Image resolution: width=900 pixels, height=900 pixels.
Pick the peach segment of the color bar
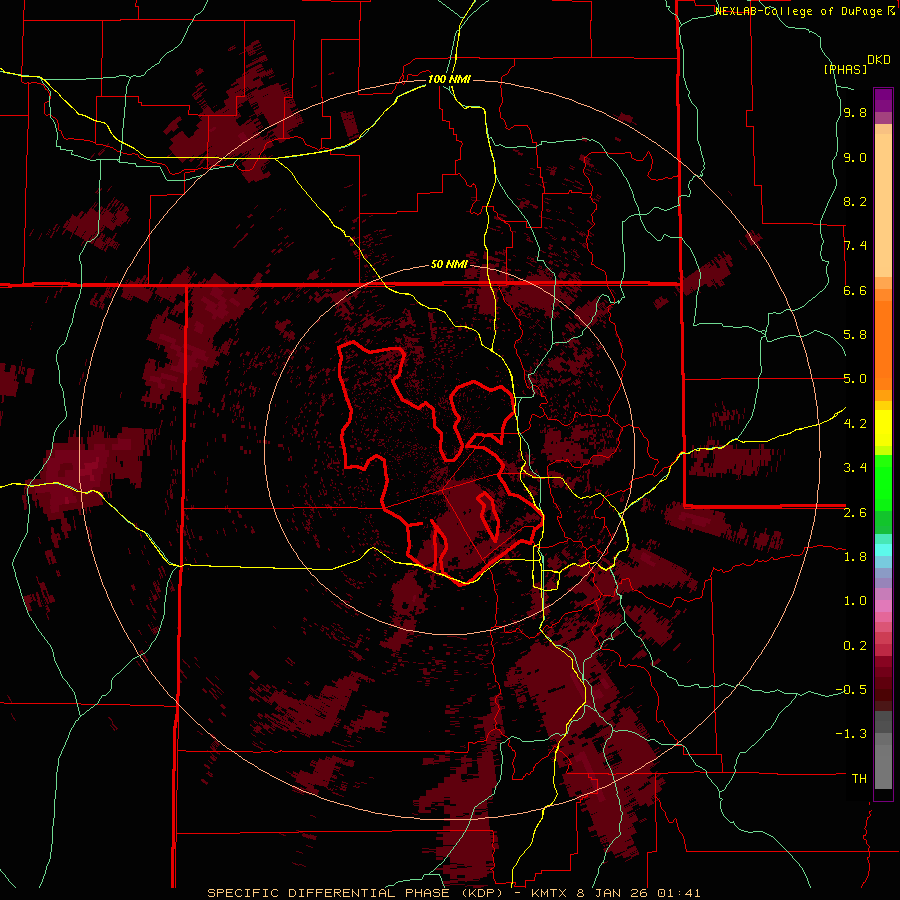point(883,204)
